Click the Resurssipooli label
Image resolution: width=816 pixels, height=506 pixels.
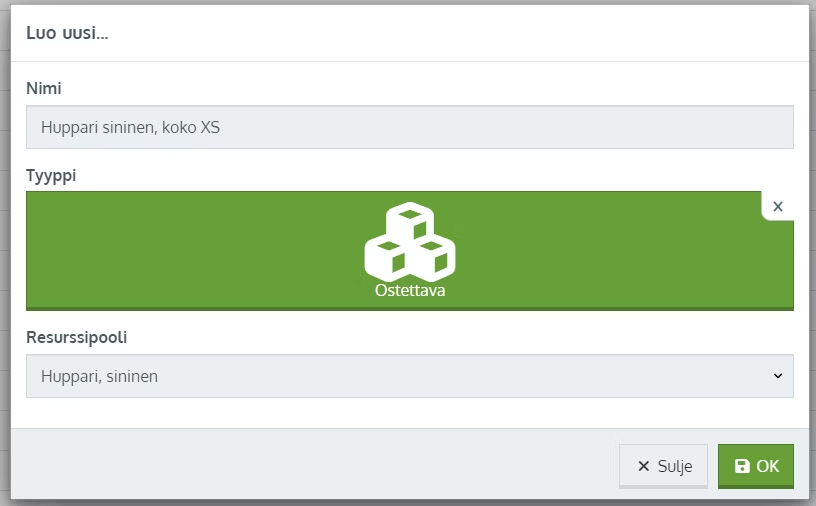click(x=76, y=337)
